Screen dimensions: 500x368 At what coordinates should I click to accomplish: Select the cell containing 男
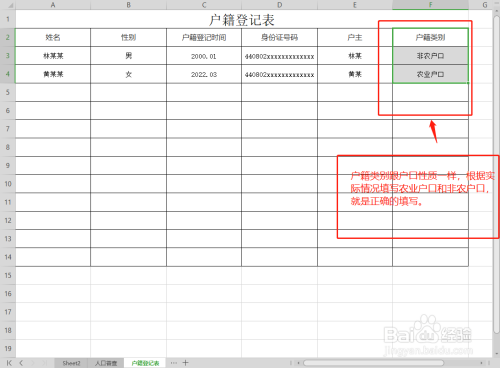128,56
